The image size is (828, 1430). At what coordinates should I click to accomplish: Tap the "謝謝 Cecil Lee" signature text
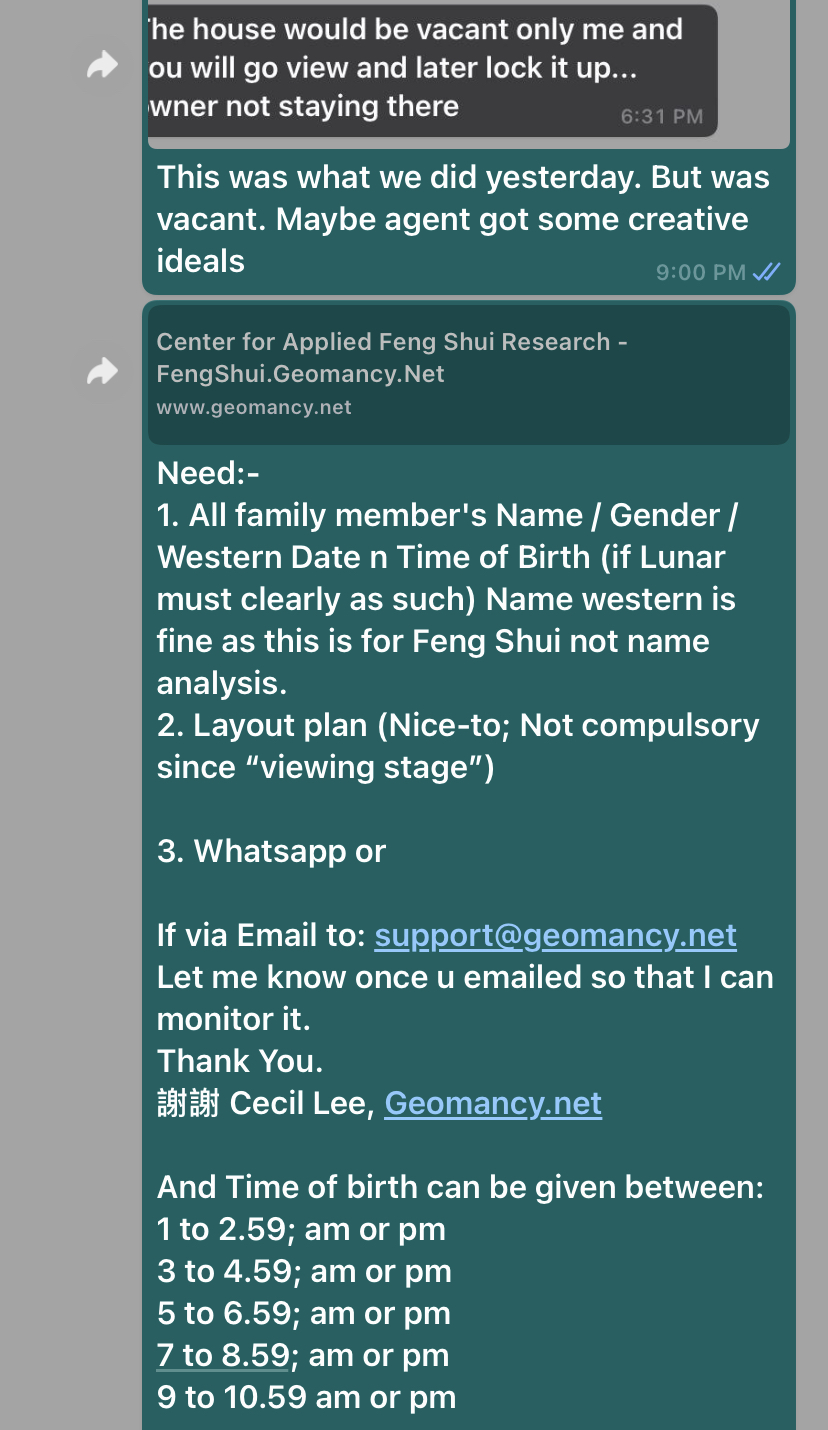[x=265, y=1103]
